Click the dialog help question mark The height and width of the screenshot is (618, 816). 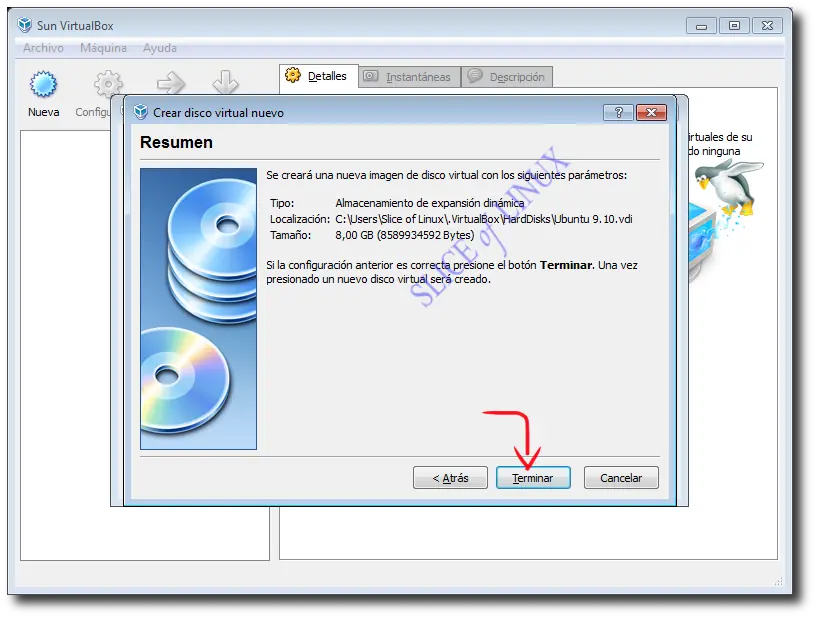point(618,112)
